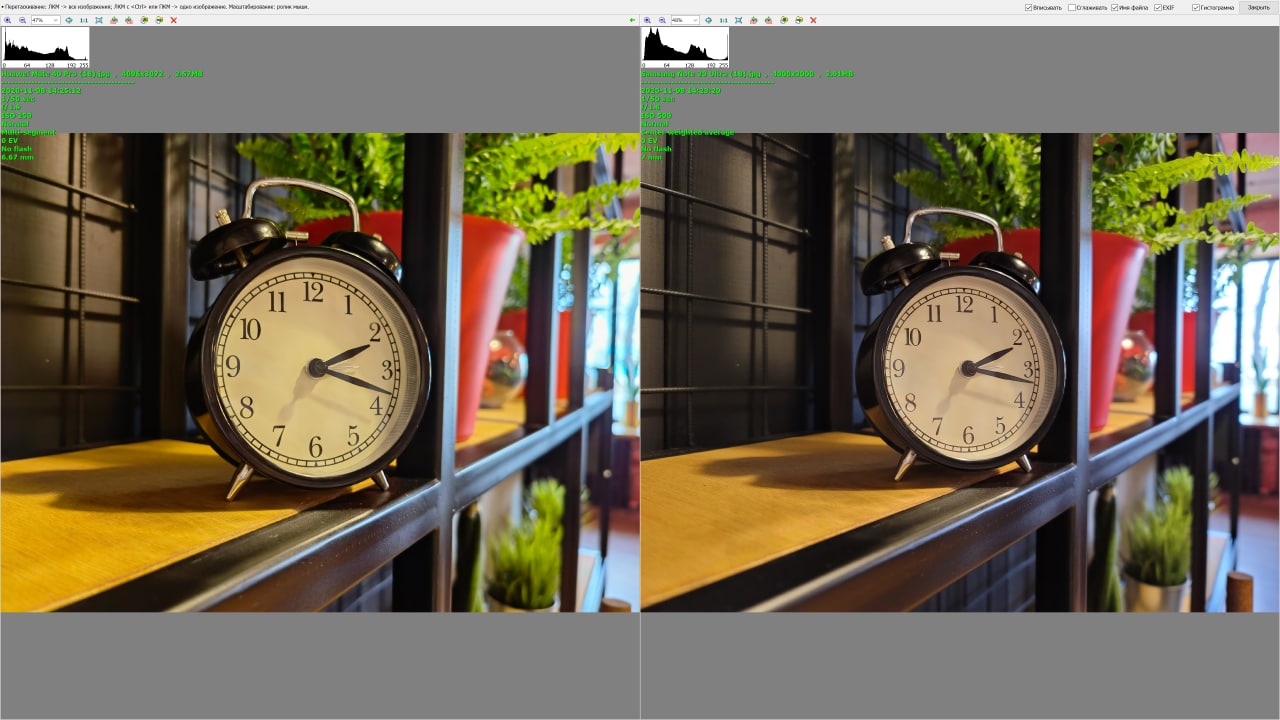Viewport: 1280px width, 720px height.
Task: Rotate right pane image counterclockwise
Action: pos(753,20)
